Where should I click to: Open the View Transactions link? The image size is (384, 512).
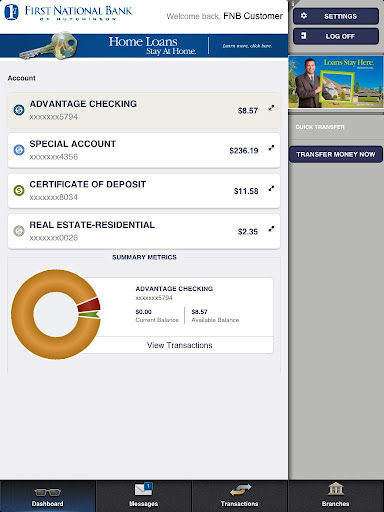[179, 345]
